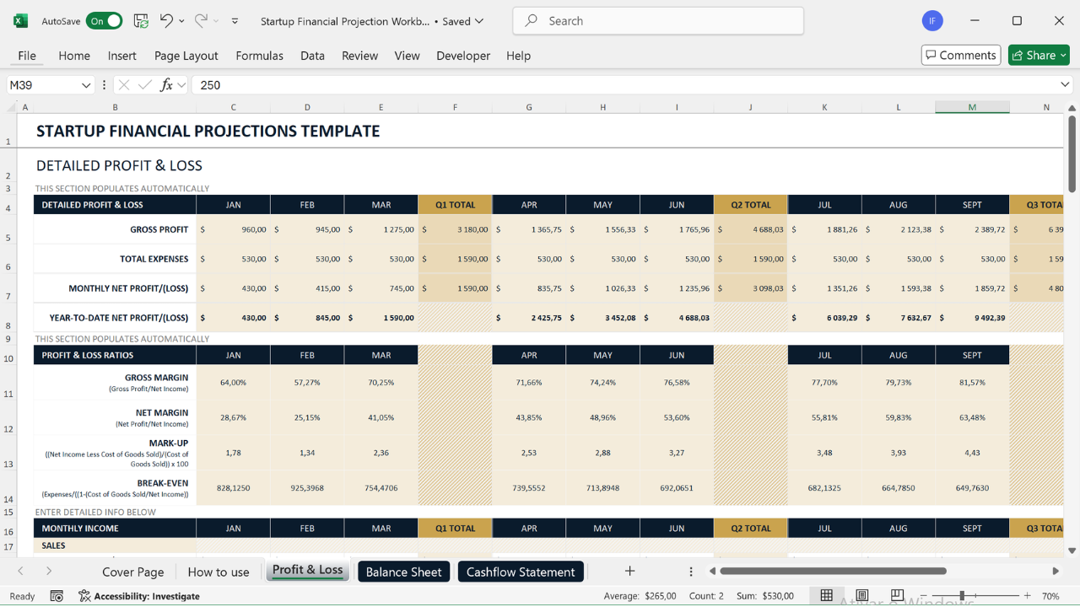Image resolution: width=1080 pixels, height=607 pixels.
Task: Switch to Page Layout view icon
Action: (x=862, y=595)
